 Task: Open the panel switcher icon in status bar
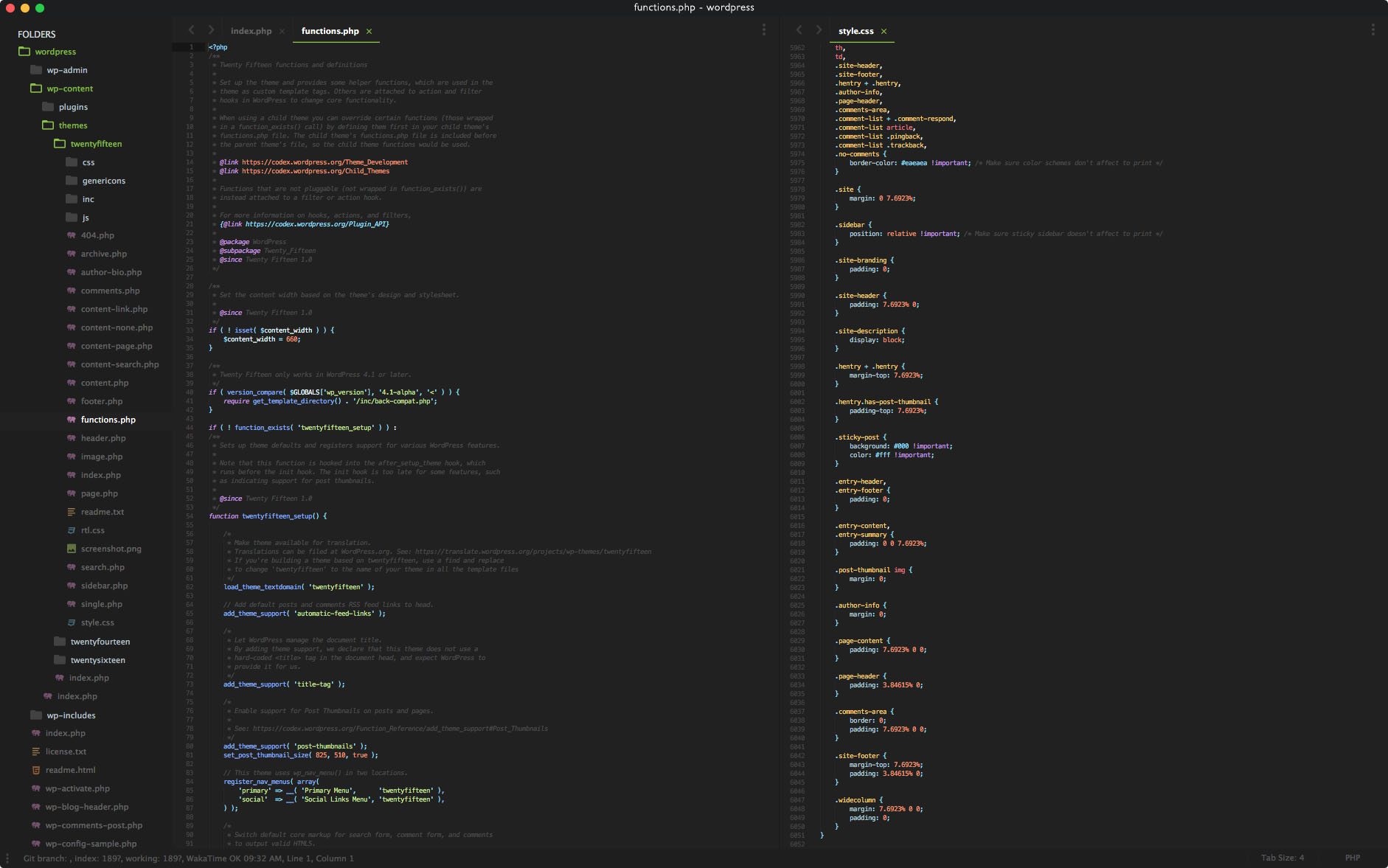pos(8,858)
